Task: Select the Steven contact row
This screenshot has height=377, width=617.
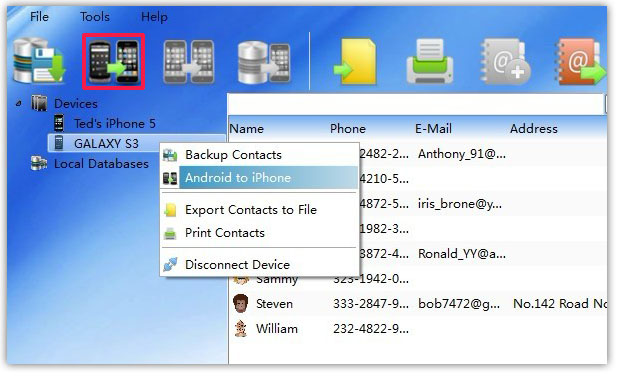Action: pos(418,304)
